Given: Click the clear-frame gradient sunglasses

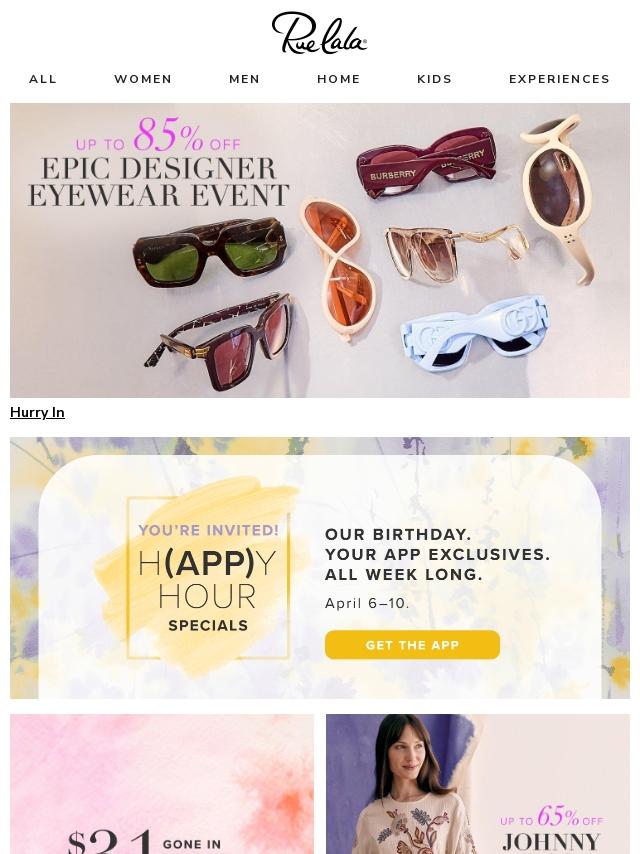Looking at the screenshot, I should tap(456, 252).
